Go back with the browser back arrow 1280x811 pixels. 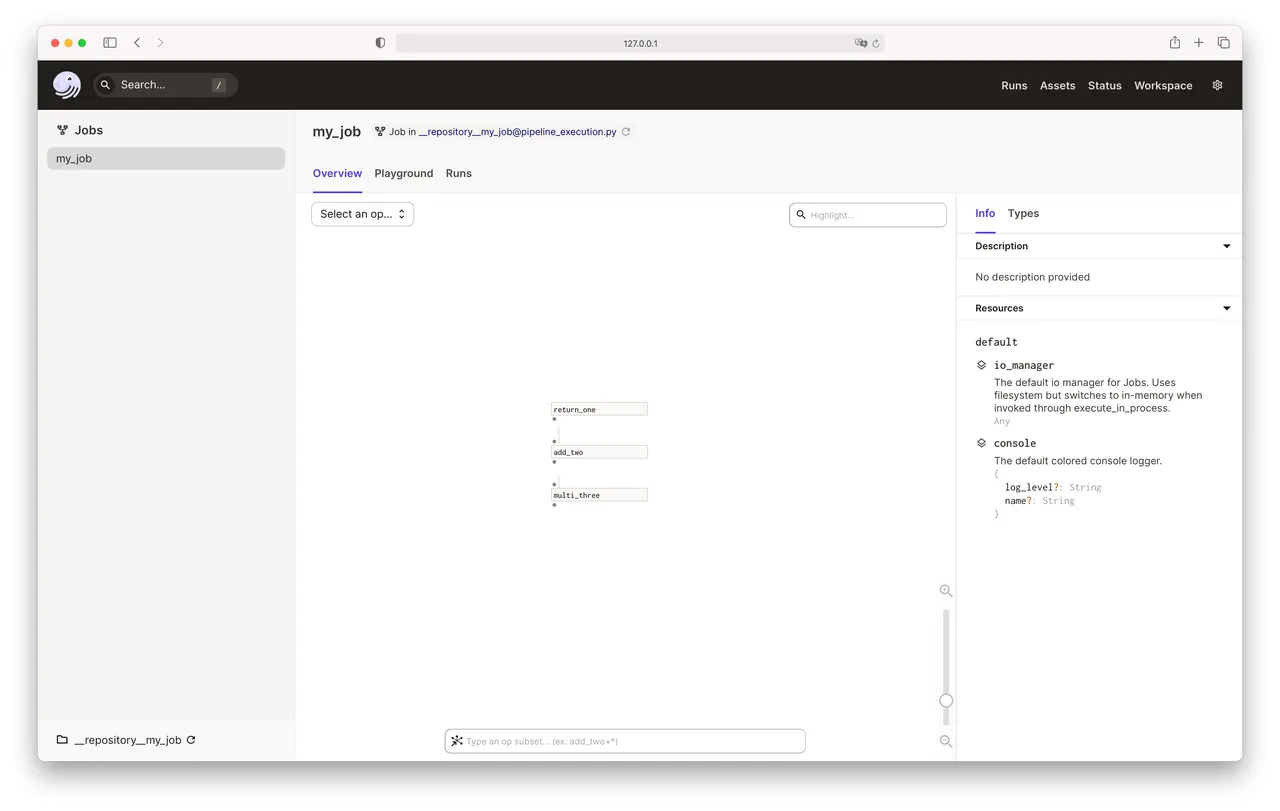click(137, 43)
